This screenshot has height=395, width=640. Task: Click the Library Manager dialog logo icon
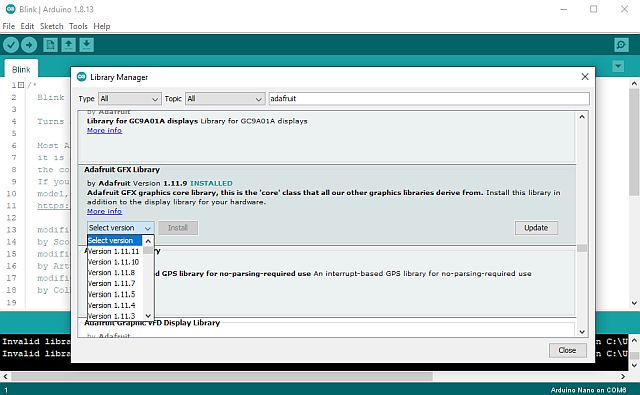(x=82, y=77)
